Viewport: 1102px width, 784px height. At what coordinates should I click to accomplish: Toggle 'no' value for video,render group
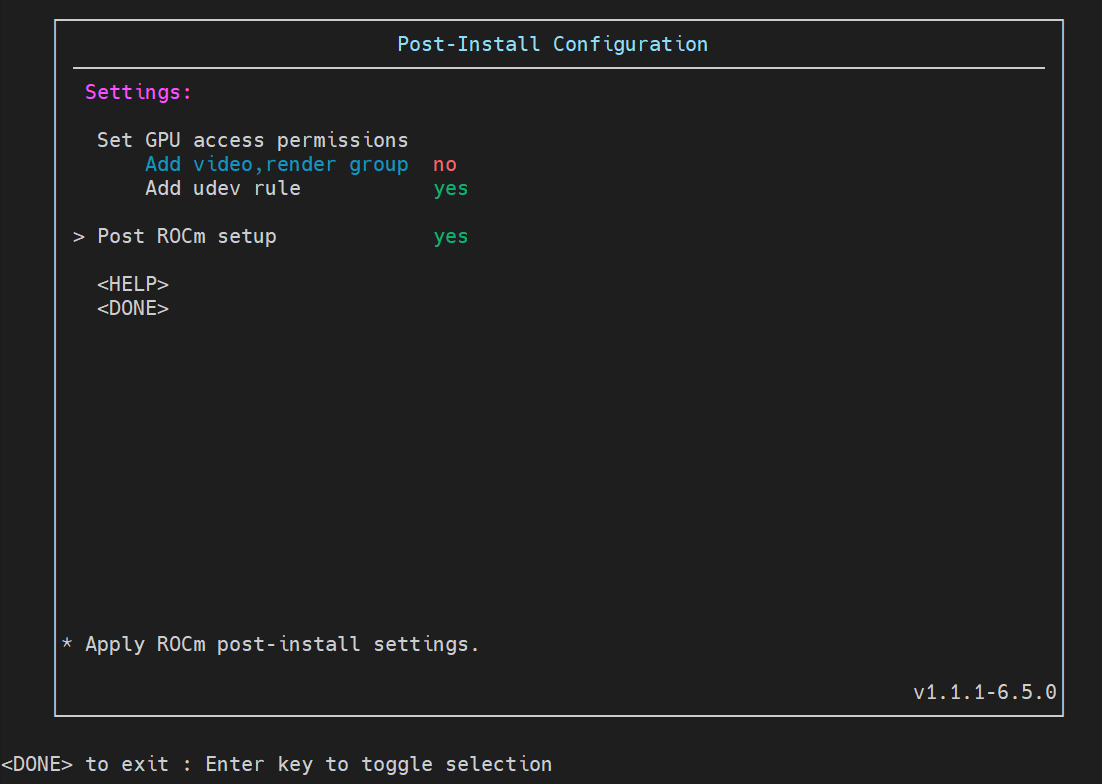tap(445, 164)
